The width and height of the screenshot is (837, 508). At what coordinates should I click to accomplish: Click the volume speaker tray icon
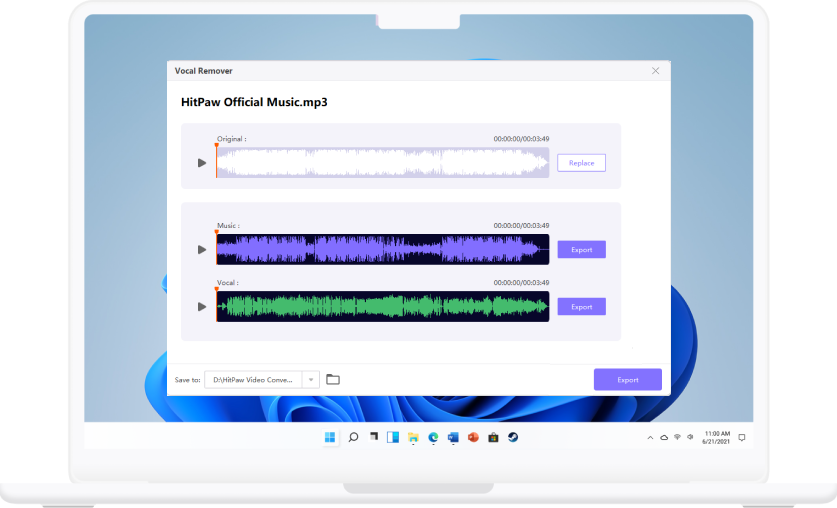point(690,437)
